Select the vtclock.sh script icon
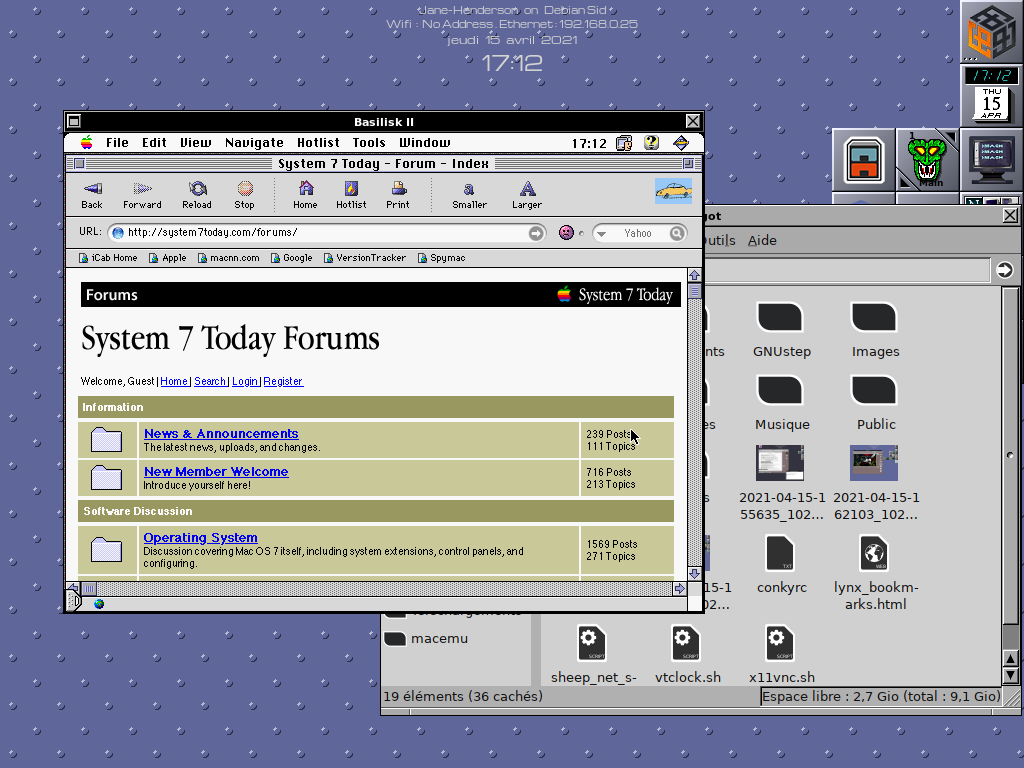This screenshot has width=1024, height=768. point(686,643)
